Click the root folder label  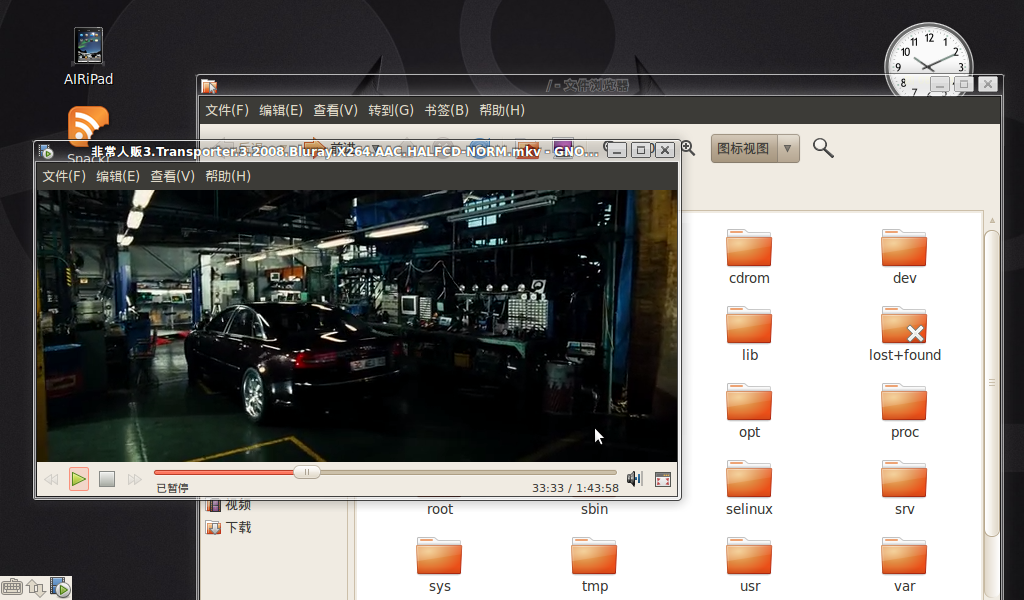(440, 509)
